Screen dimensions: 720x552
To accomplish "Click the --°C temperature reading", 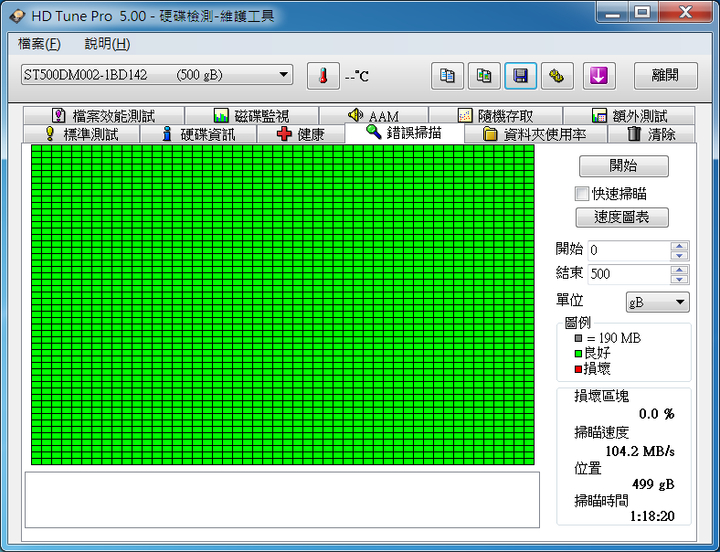I will (x=357, y=76).
